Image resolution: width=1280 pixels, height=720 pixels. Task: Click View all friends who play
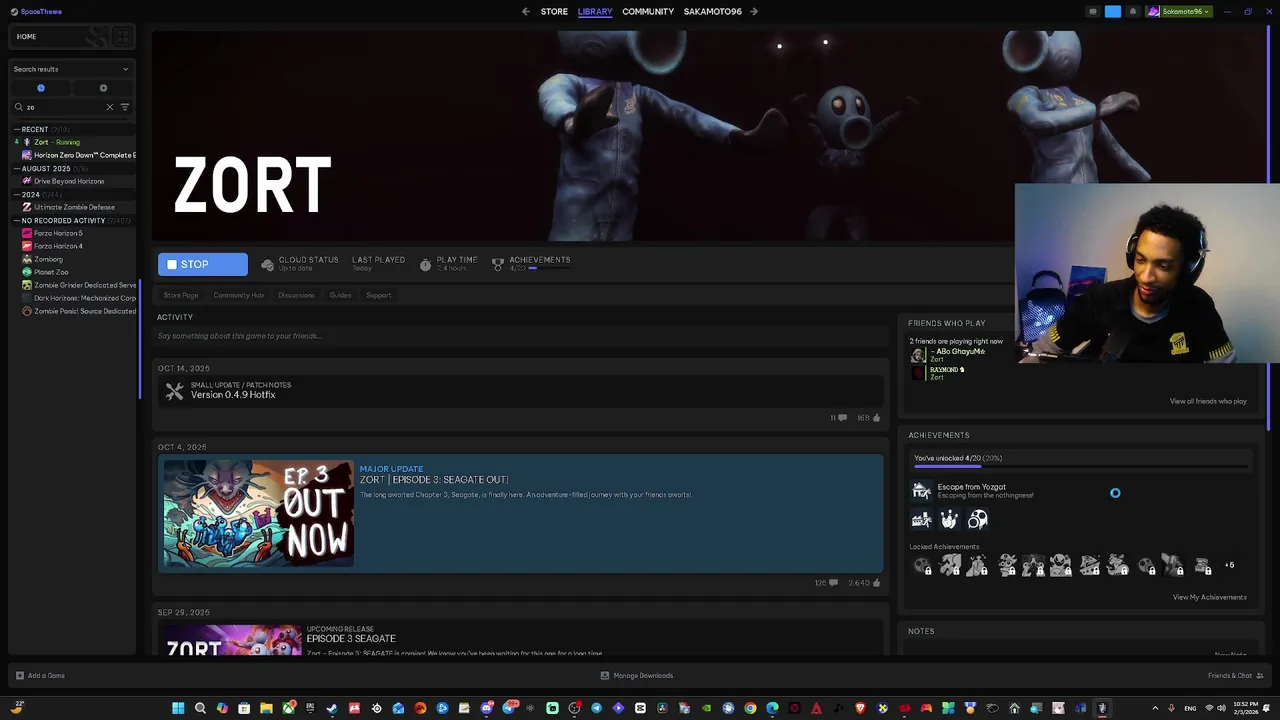[x=1208, y=402]
